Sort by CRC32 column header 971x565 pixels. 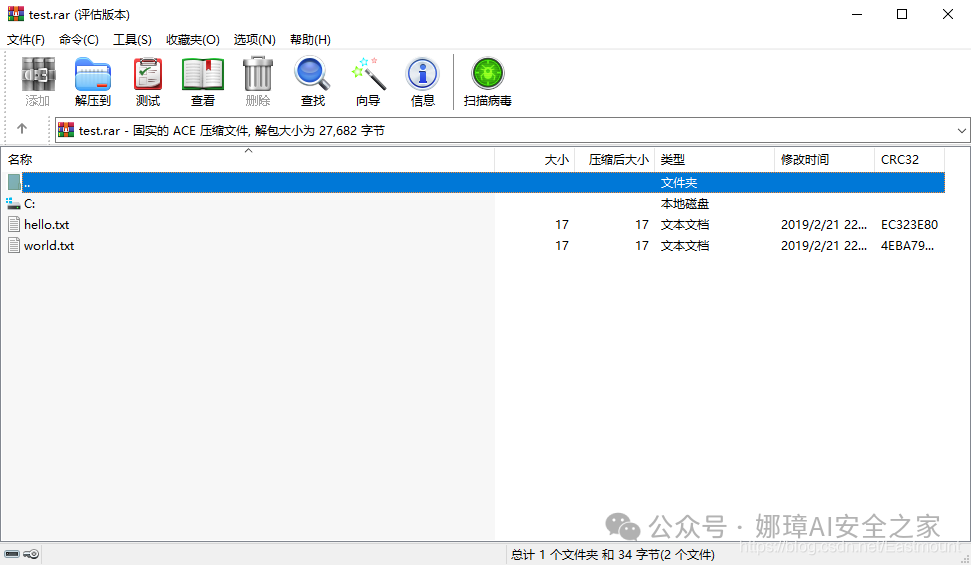(909, 160)
